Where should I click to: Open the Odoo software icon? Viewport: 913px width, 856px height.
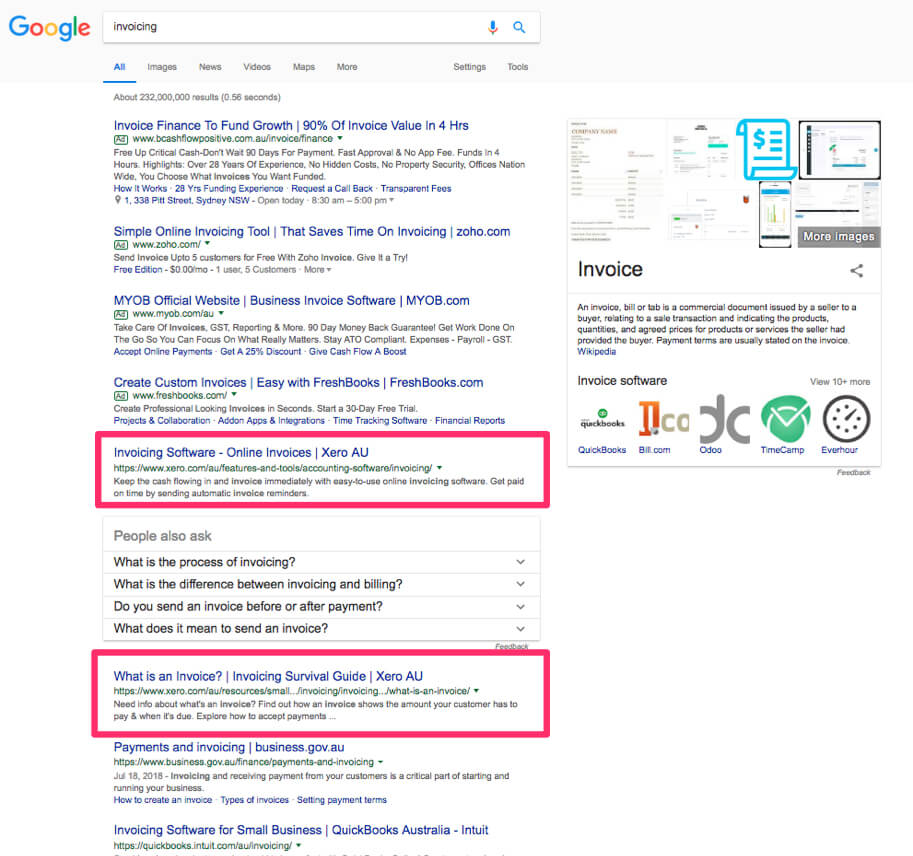[x=725, y=420]
